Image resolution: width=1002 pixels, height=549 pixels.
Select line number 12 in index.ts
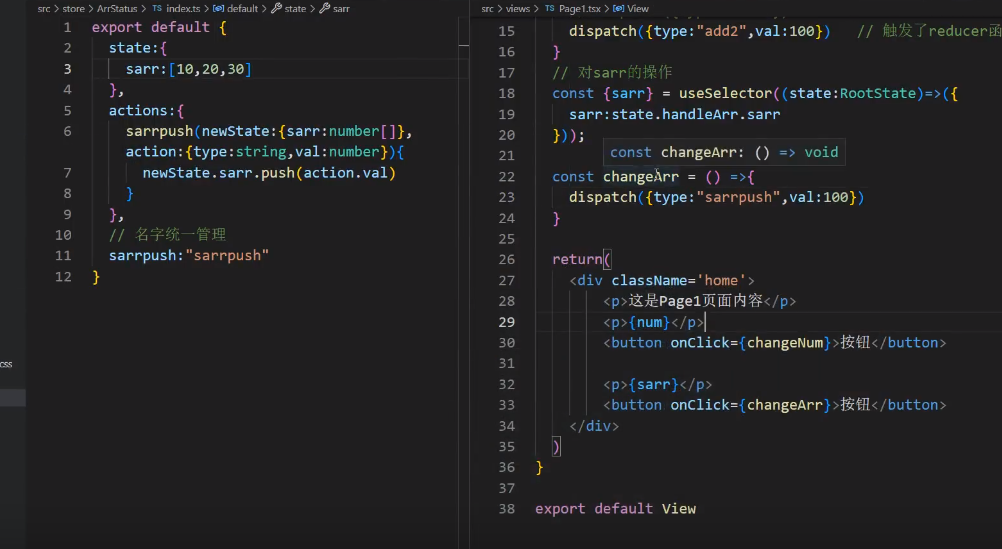(x=63, y=276)
